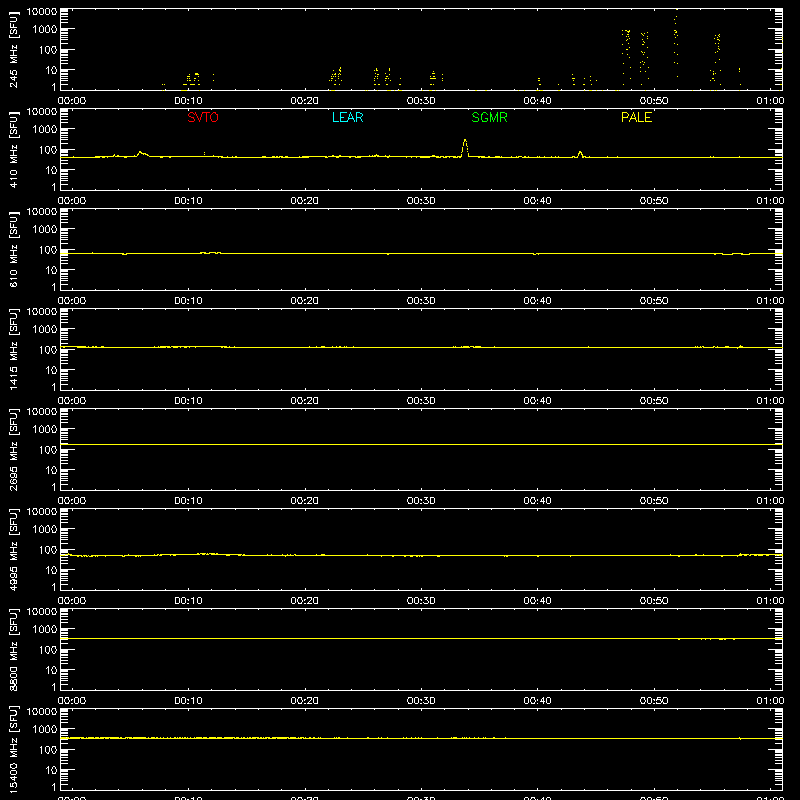
Task: Select the 15400 MHz [SFU] axis title
Action: [13, 749]
